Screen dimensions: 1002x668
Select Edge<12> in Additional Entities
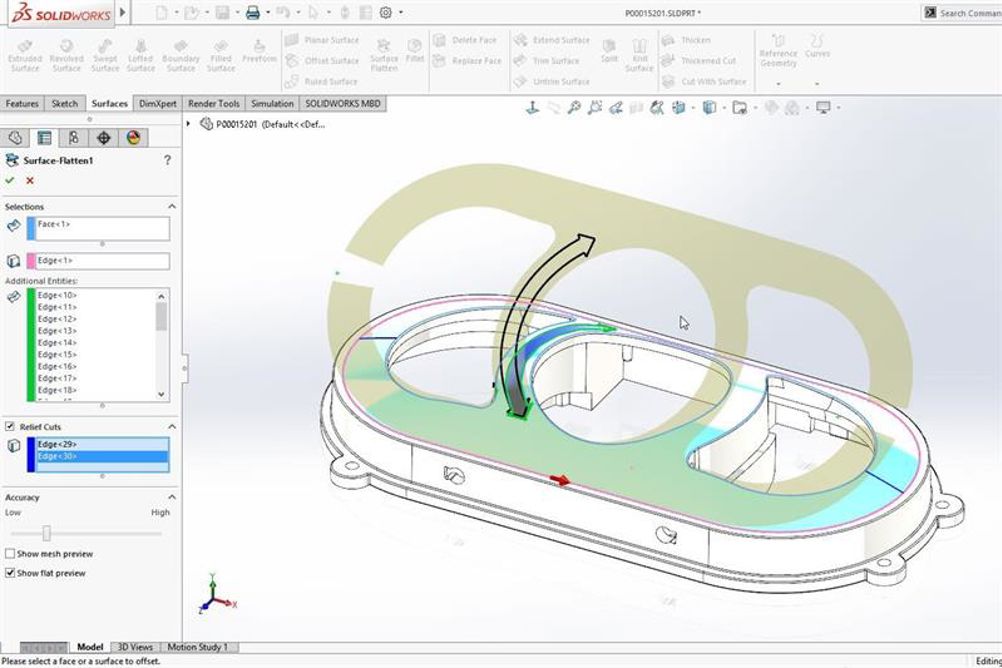57,319
